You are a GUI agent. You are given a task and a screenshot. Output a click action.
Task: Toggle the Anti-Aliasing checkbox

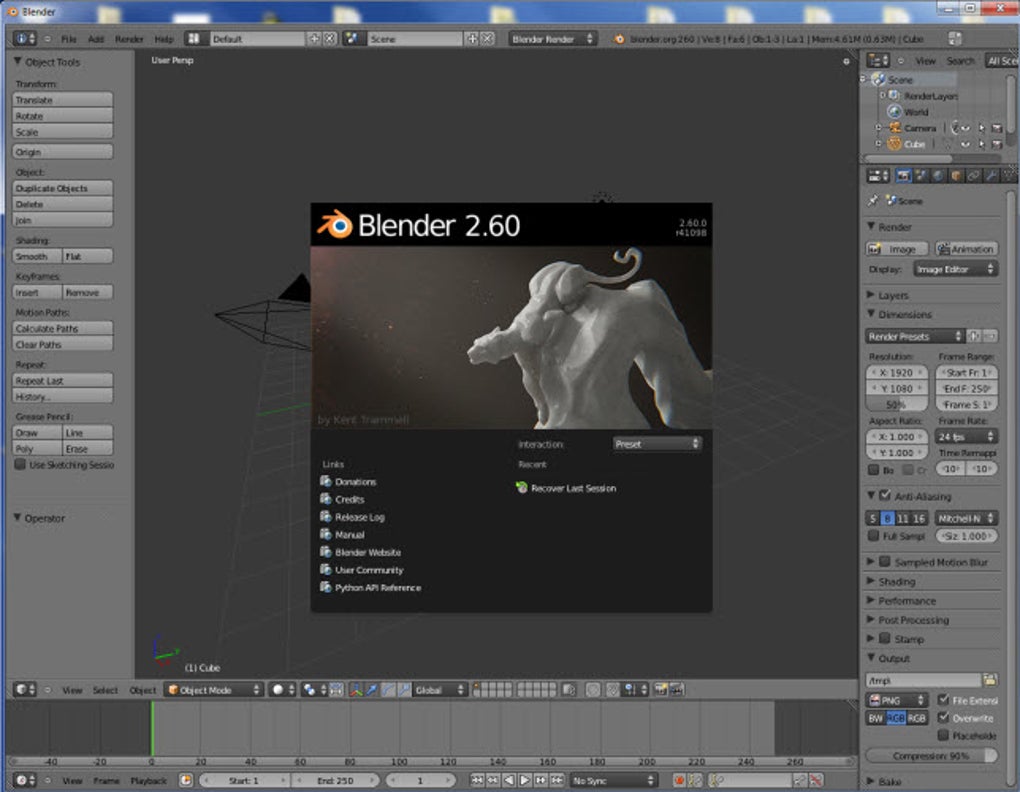(x=884, y=496)
